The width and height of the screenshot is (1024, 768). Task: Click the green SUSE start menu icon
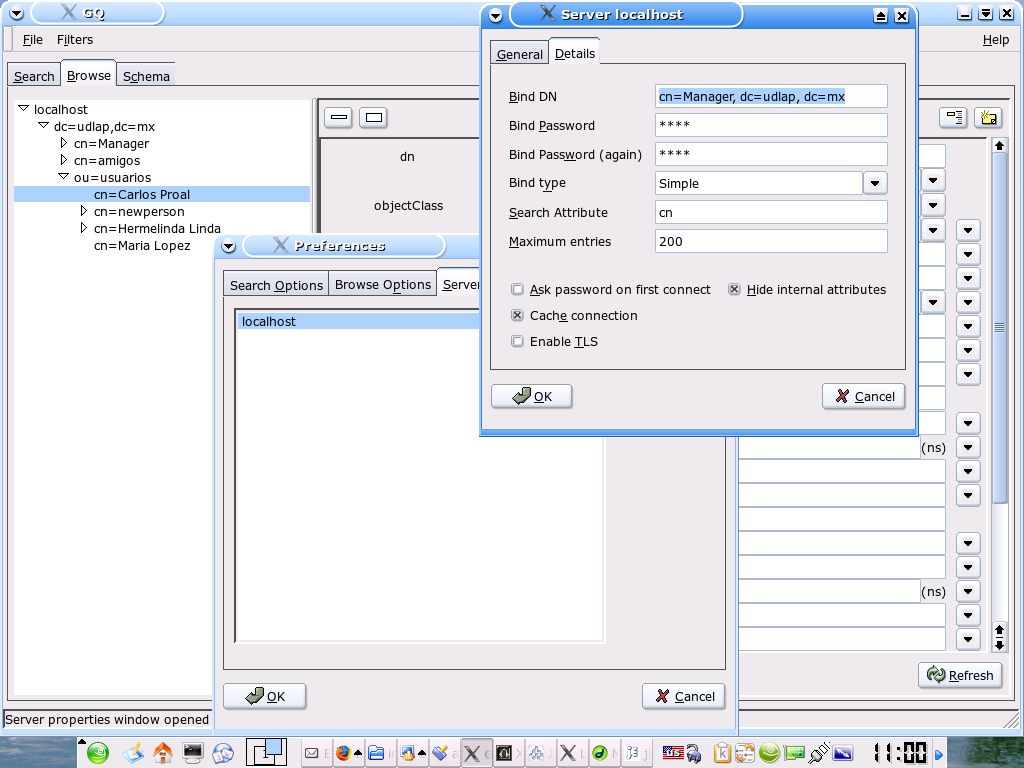(x=98, y=753)
